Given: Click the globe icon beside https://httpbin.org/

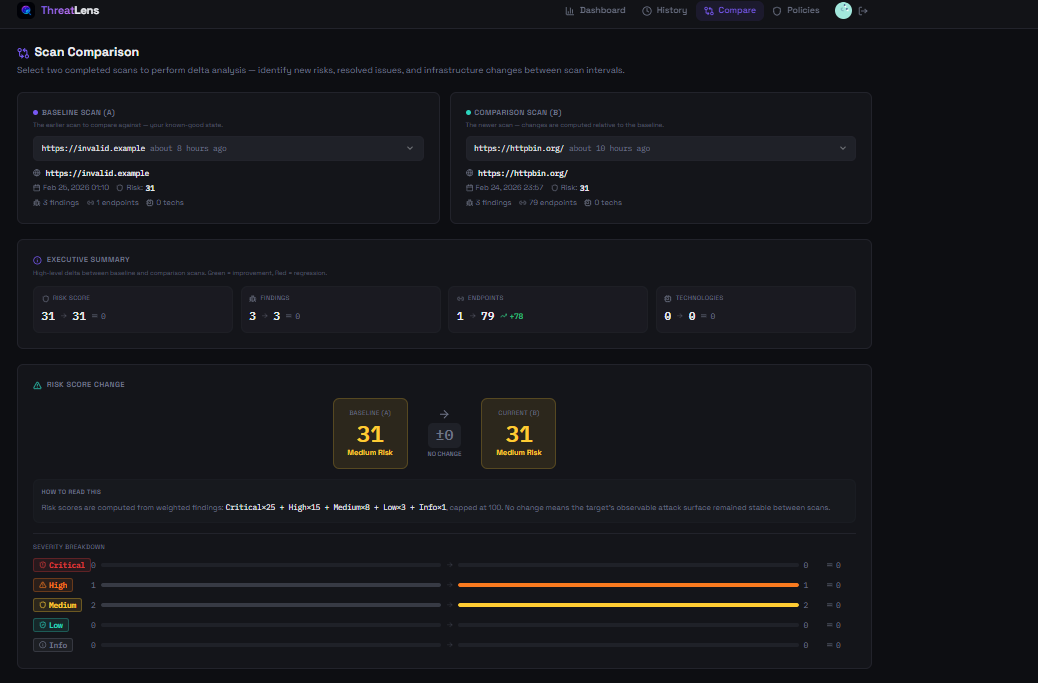Looking at the screenshot, I should (x=469, y=173).
